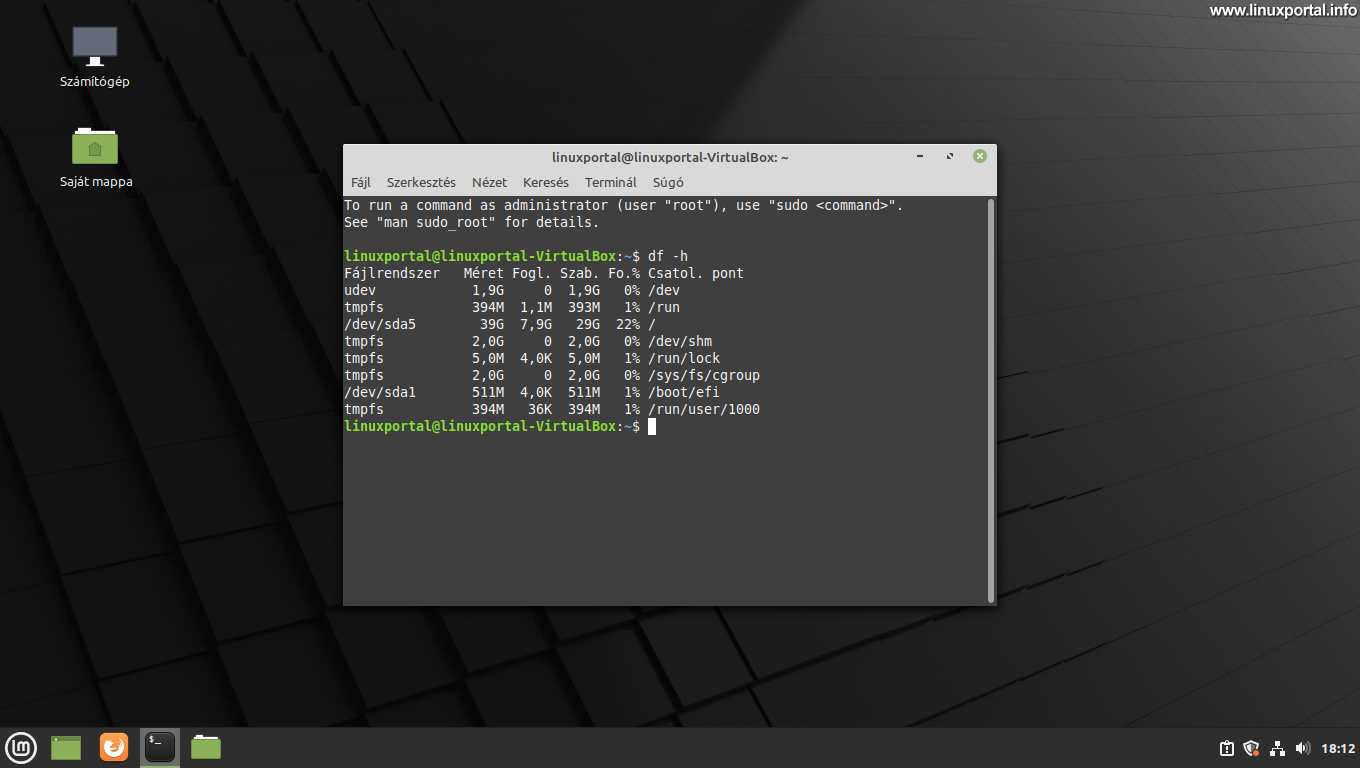Open the file manager from the taskbar

(205, 747)
